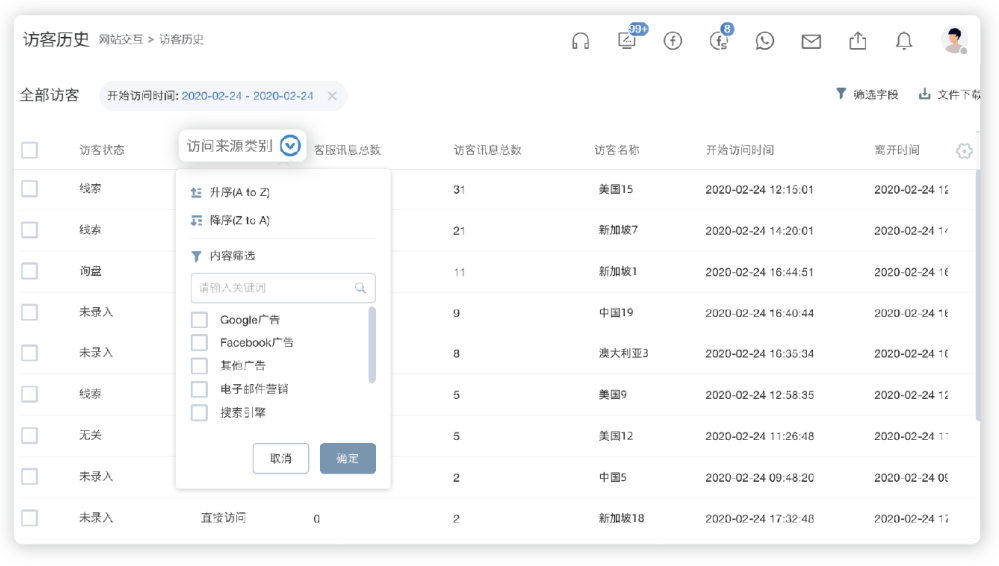The height and width of the screenshot is (566, 999).
Task: Click the 访客名称 column header
Action: click(617, 150)
